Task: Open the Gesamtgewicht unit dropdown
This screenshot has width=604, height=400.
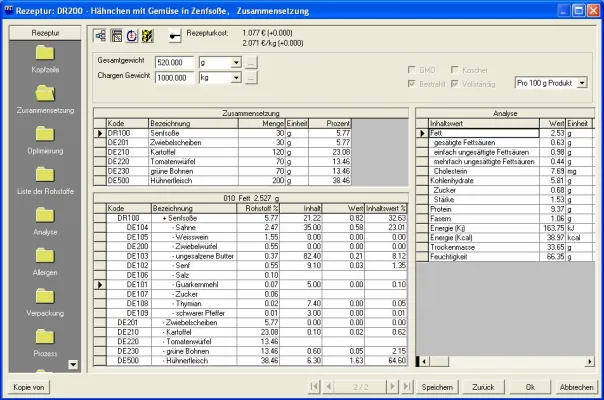Action: pos(235,62)
